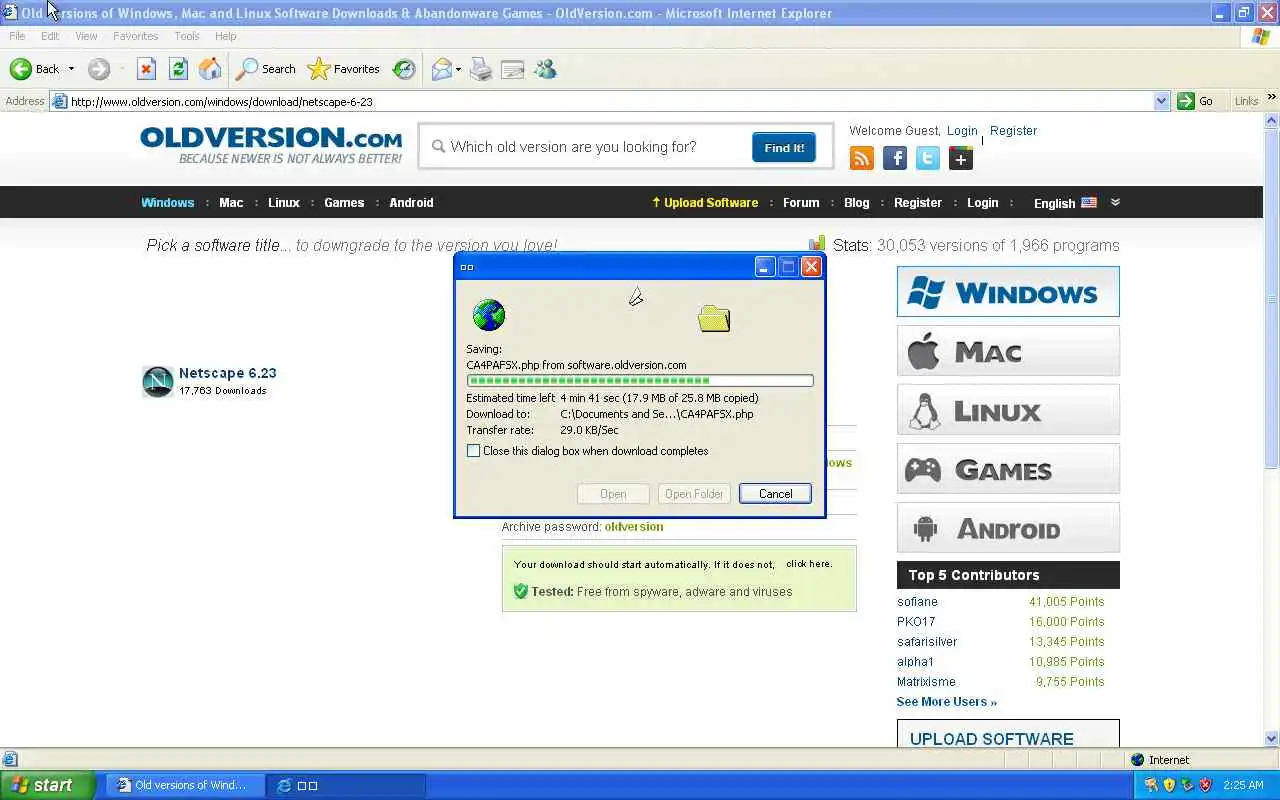Open the Messenger toolbar icon
Viewport: 1280px width, 800px height.
[x=545, y=69]
